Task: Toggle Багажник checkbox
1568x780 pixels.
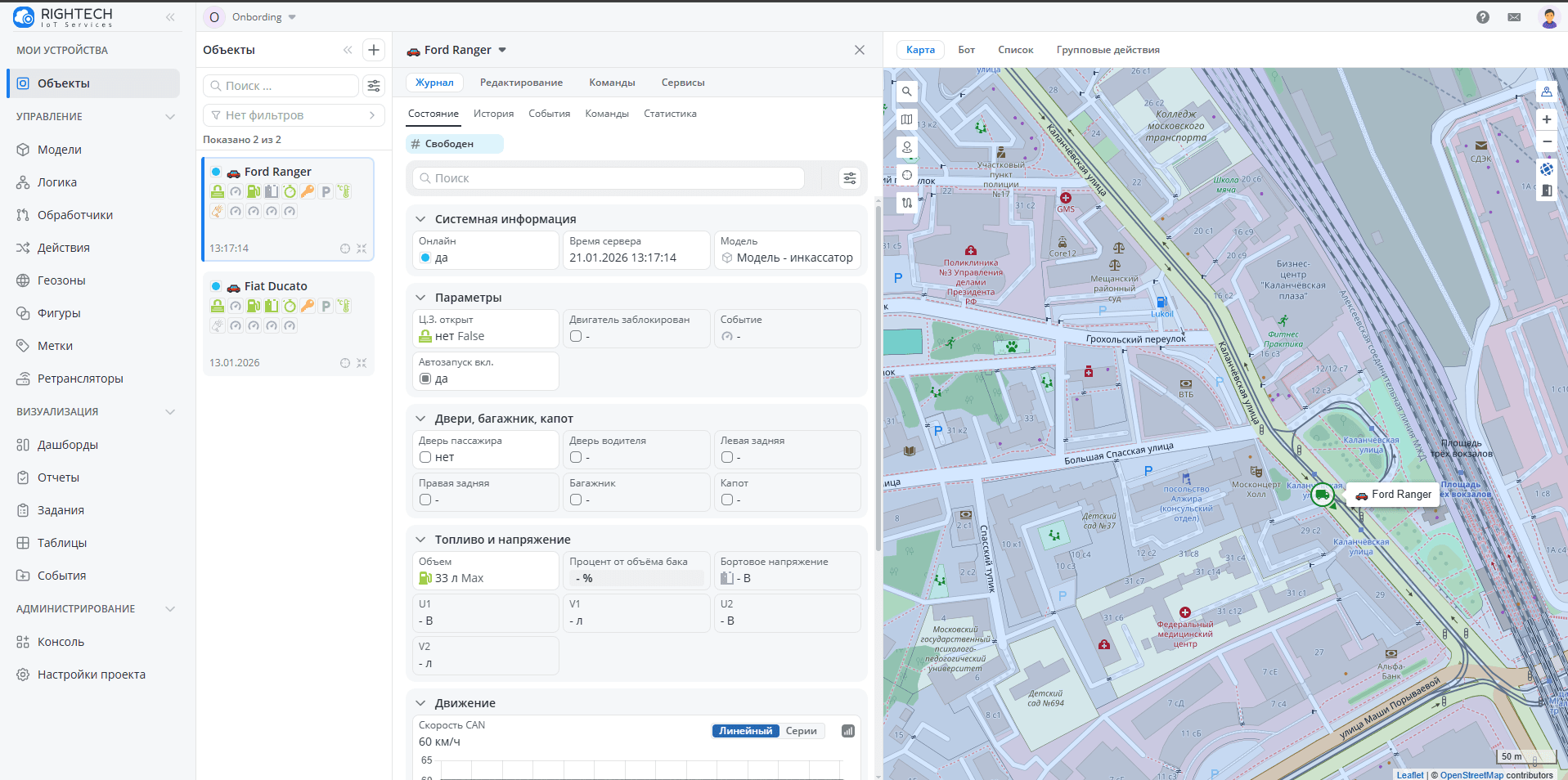Action: click(x=576, y=500)
